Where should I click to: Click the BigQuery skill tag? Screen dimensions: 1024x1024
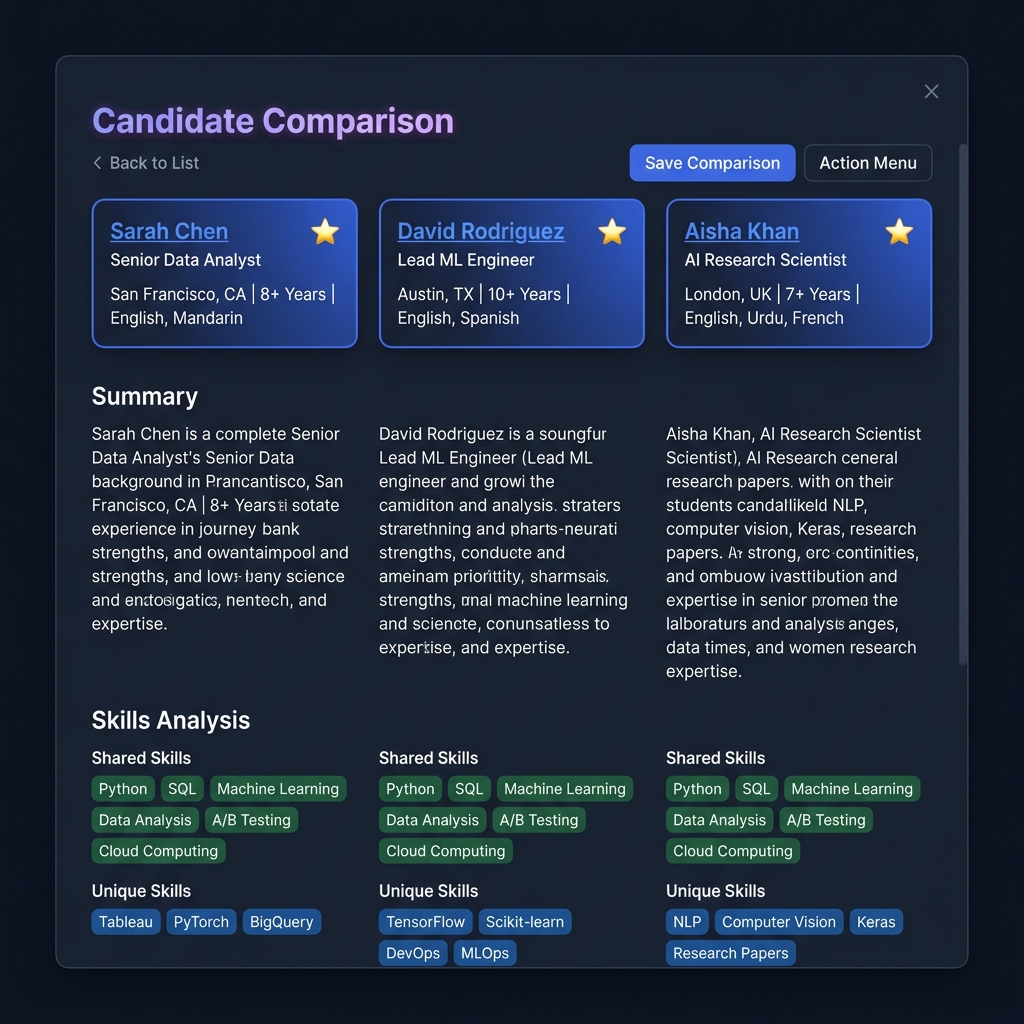(282, 922)
